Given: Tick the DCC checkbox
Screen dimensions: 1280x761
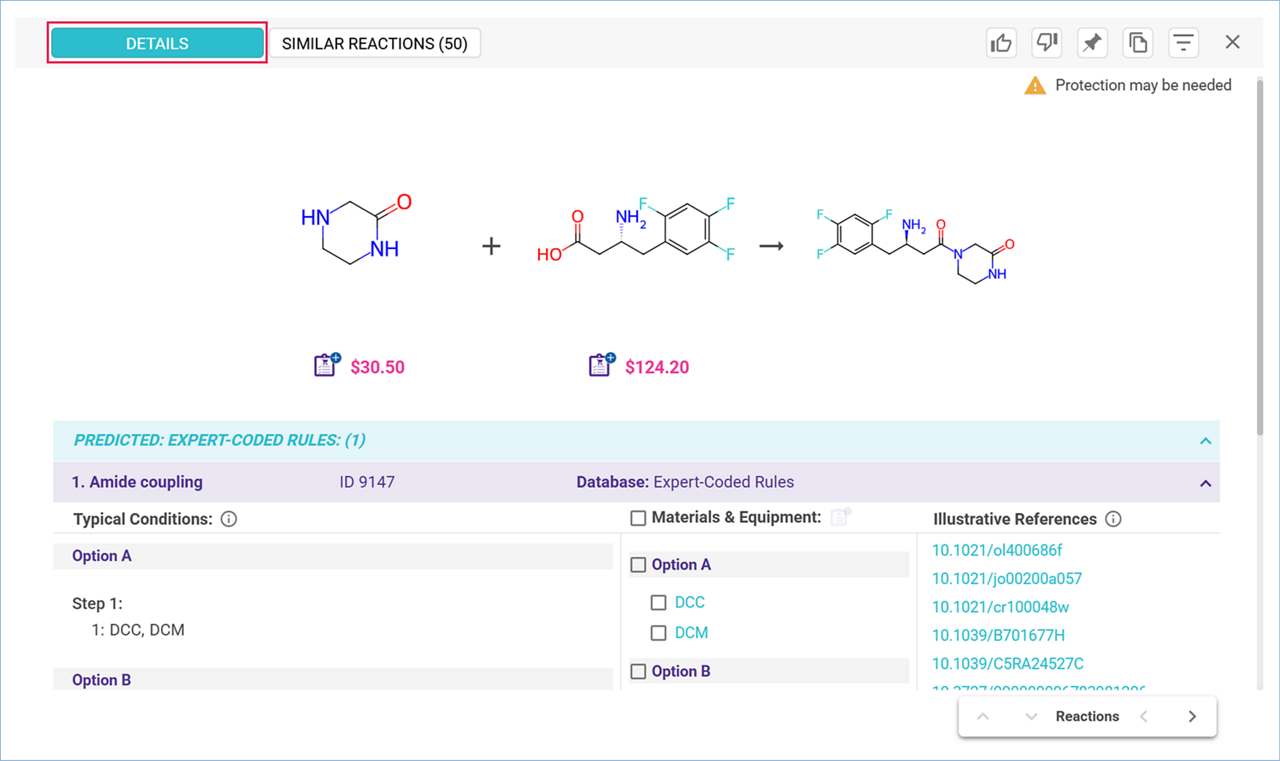Looking at the screenshot, I should tap(658, 603).
